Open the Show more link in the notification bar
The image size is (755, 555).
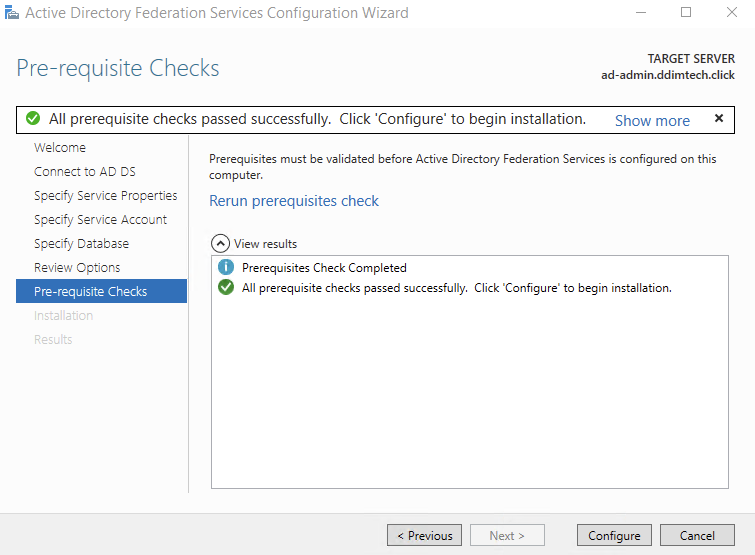pos(652,120)
